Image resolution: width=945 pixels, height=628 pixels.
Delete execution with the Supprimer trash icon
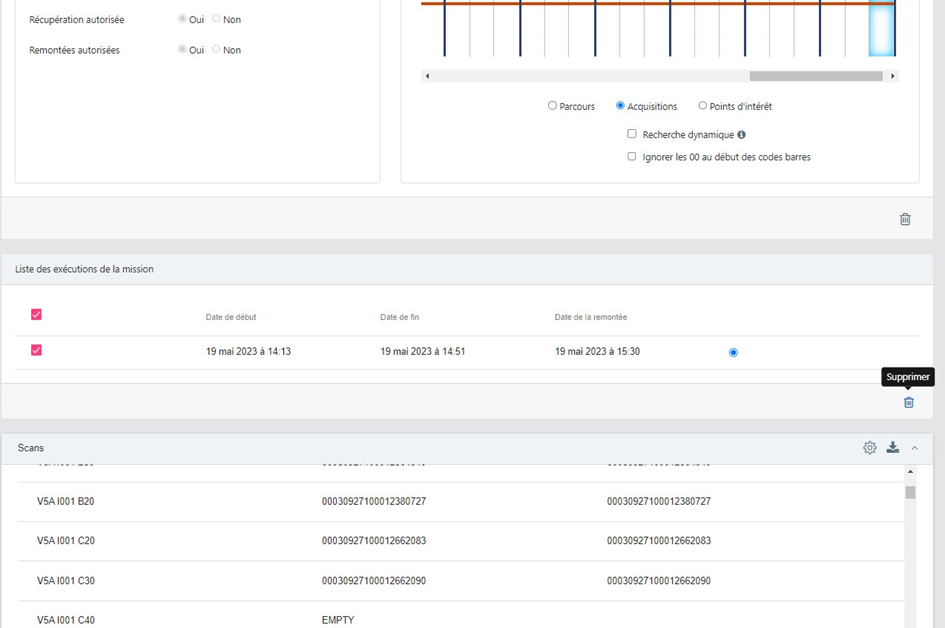click(909, 402)
